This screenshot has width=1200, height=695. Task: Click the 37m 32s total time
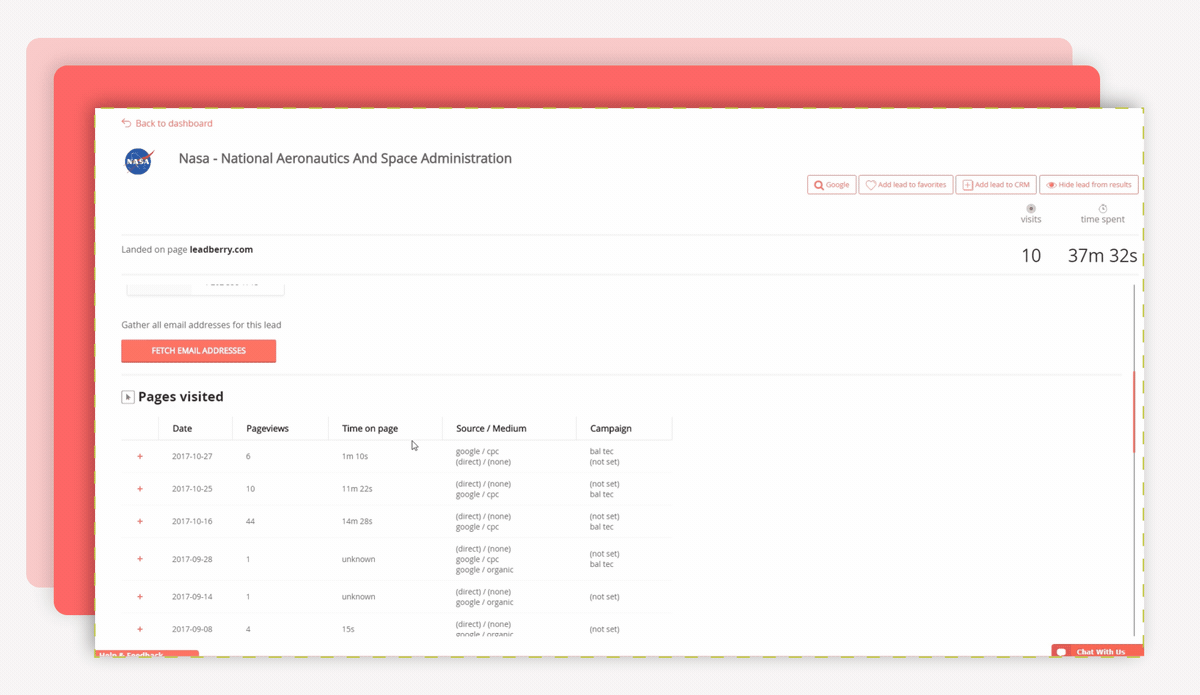[x=1102, y=256]
